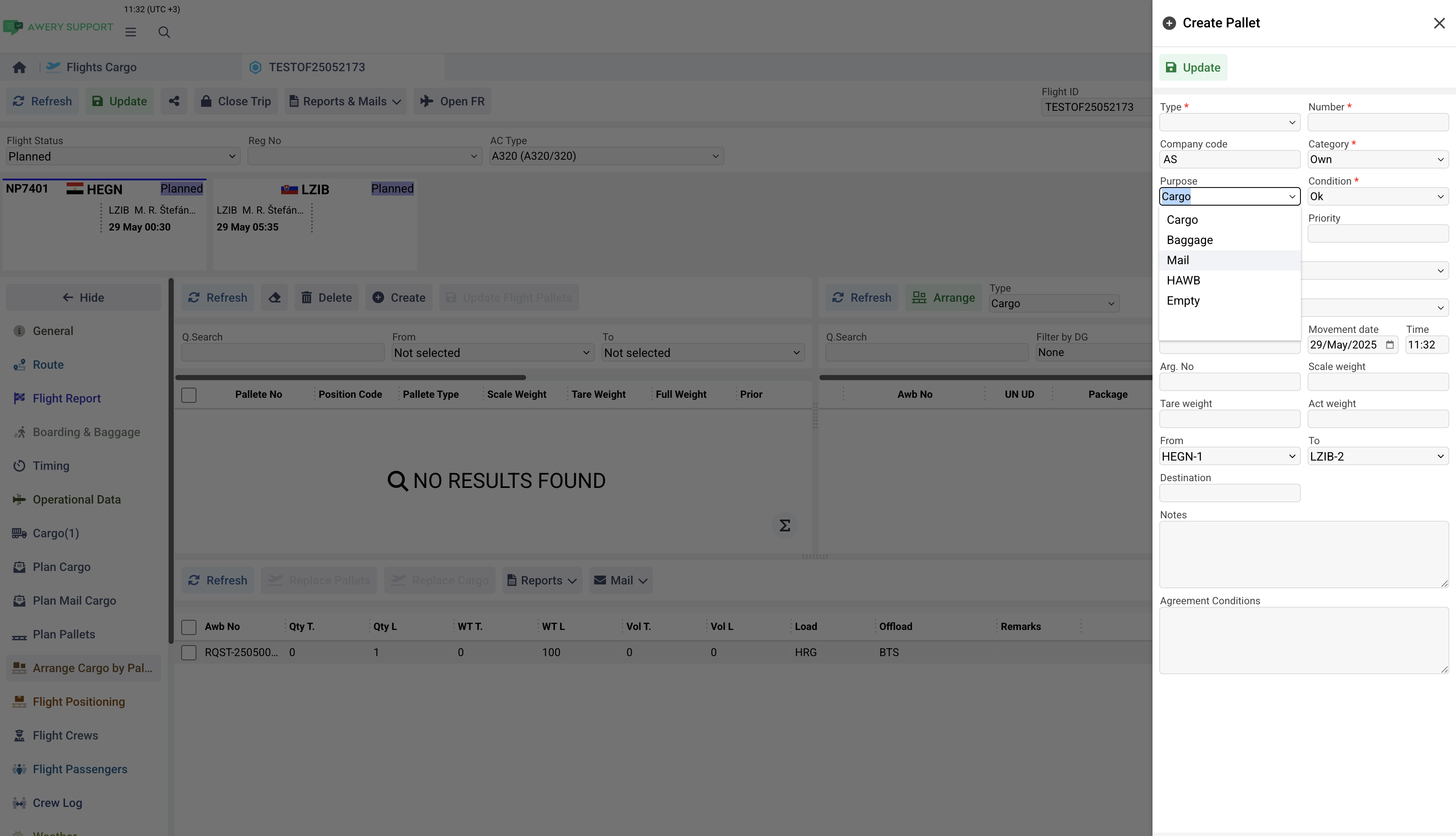Click the sigma totals icon

click(784, 525)
